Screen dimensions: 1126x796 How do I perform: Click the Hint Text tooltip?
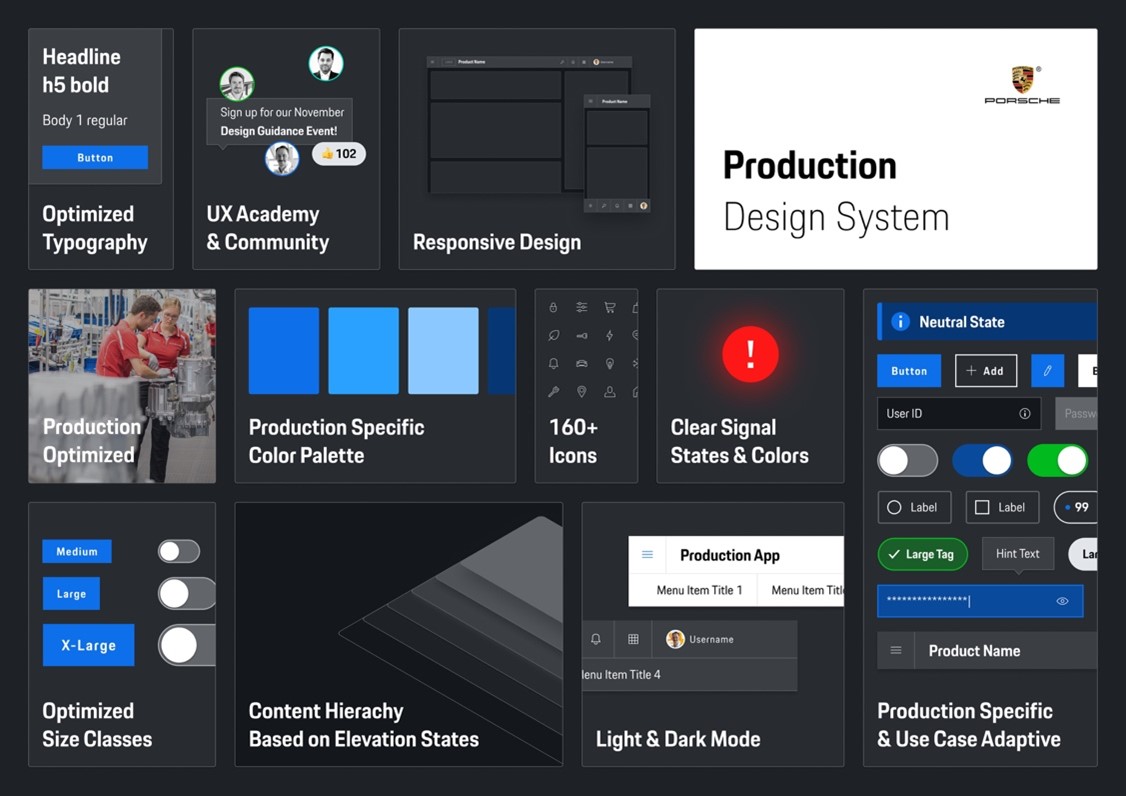(x=1018, y=554)
